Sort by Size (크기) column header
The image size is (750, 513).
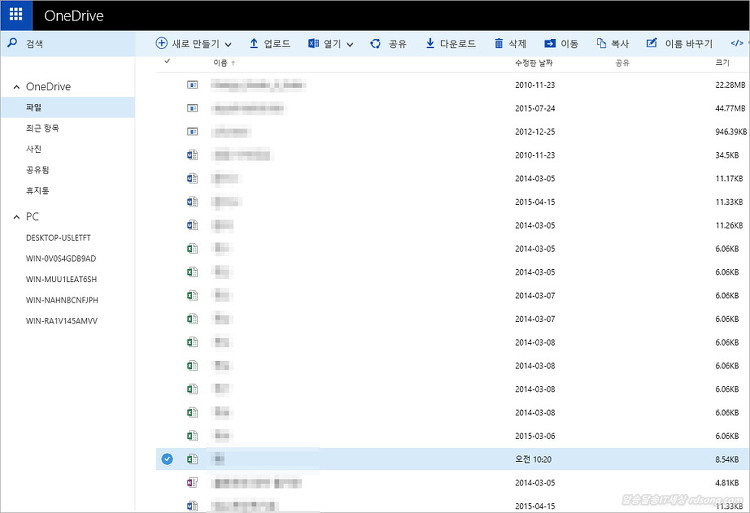[722, 63]
